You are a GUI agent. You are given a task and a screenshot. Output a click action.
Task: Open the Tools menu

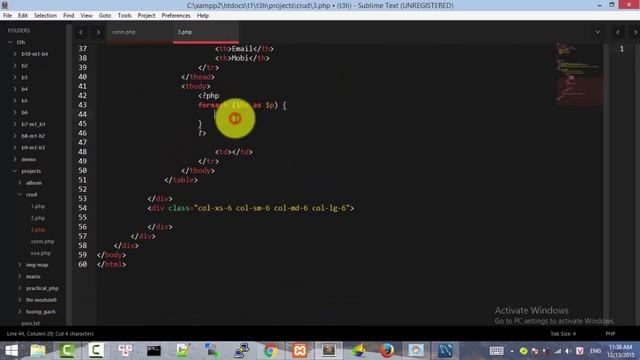[124, 16]
